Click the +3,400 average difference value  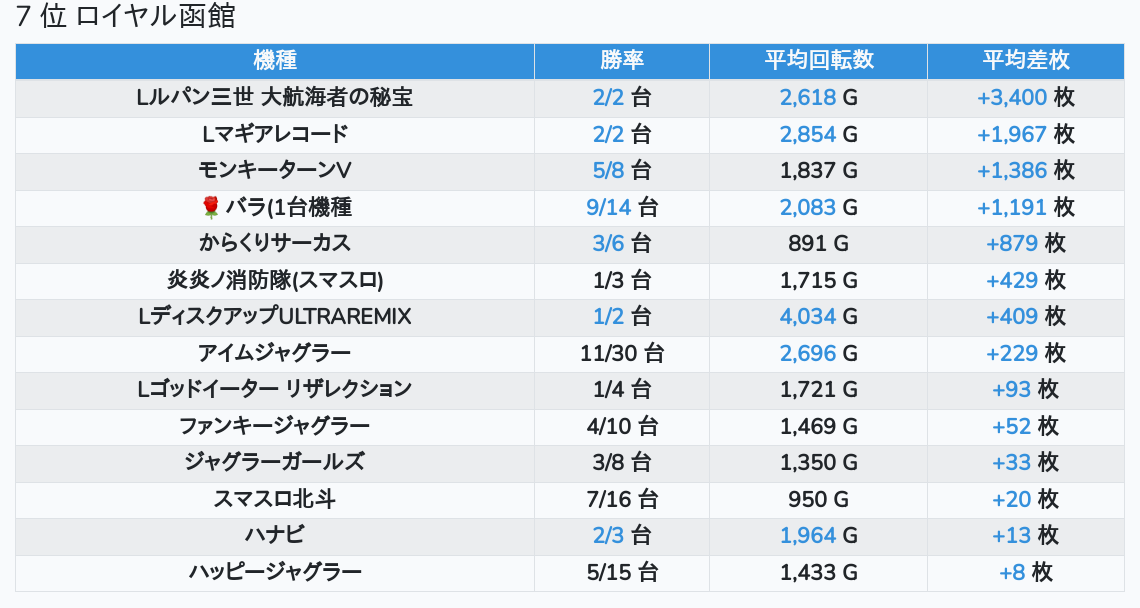click(1012, 97)
